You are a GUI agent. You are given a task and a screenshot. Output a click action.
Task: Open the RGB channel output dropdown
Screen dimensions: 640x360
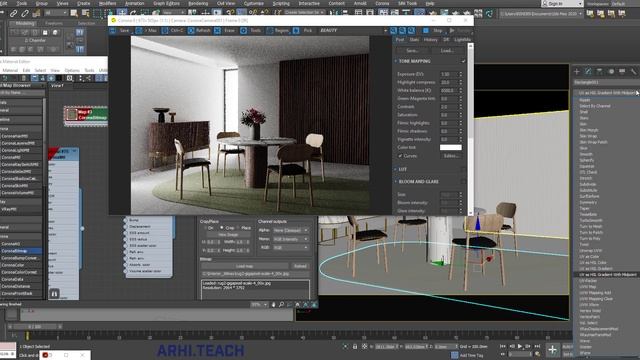coord(291,247)
